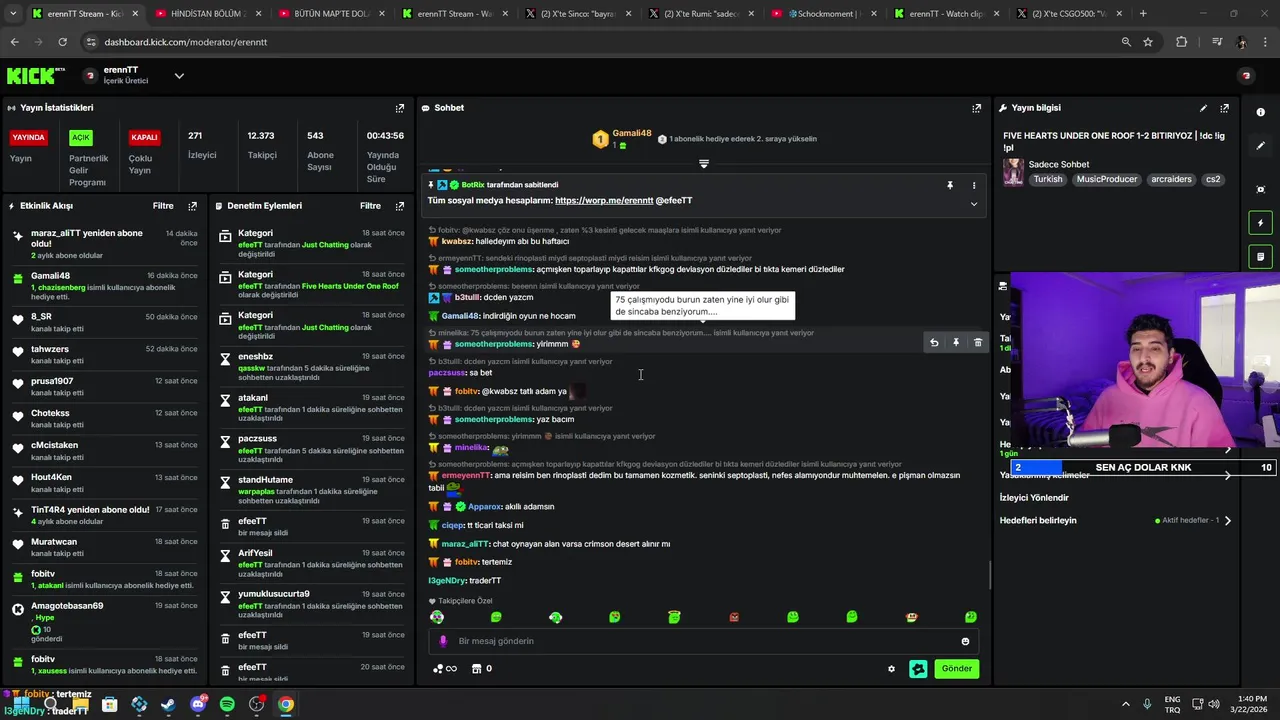Open Filtre in Etkinlik Akışı
The image size is (1280, 720).
(163, 206)
